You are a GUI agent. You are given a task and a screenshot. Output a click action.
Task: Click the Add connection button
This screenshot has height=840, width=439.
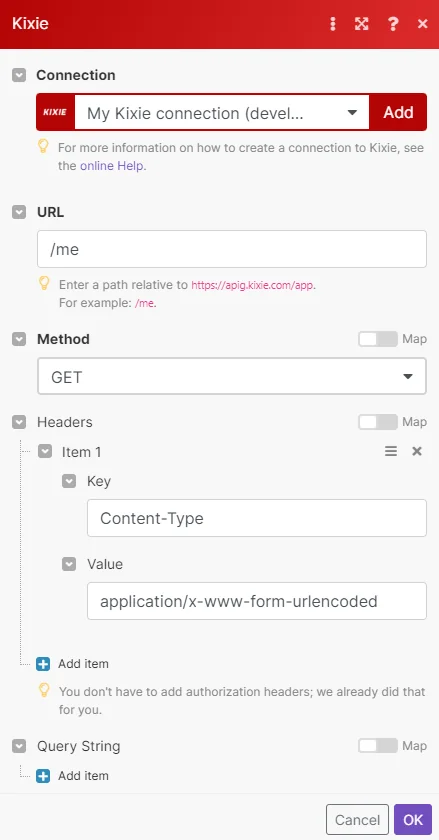point(398,112)
